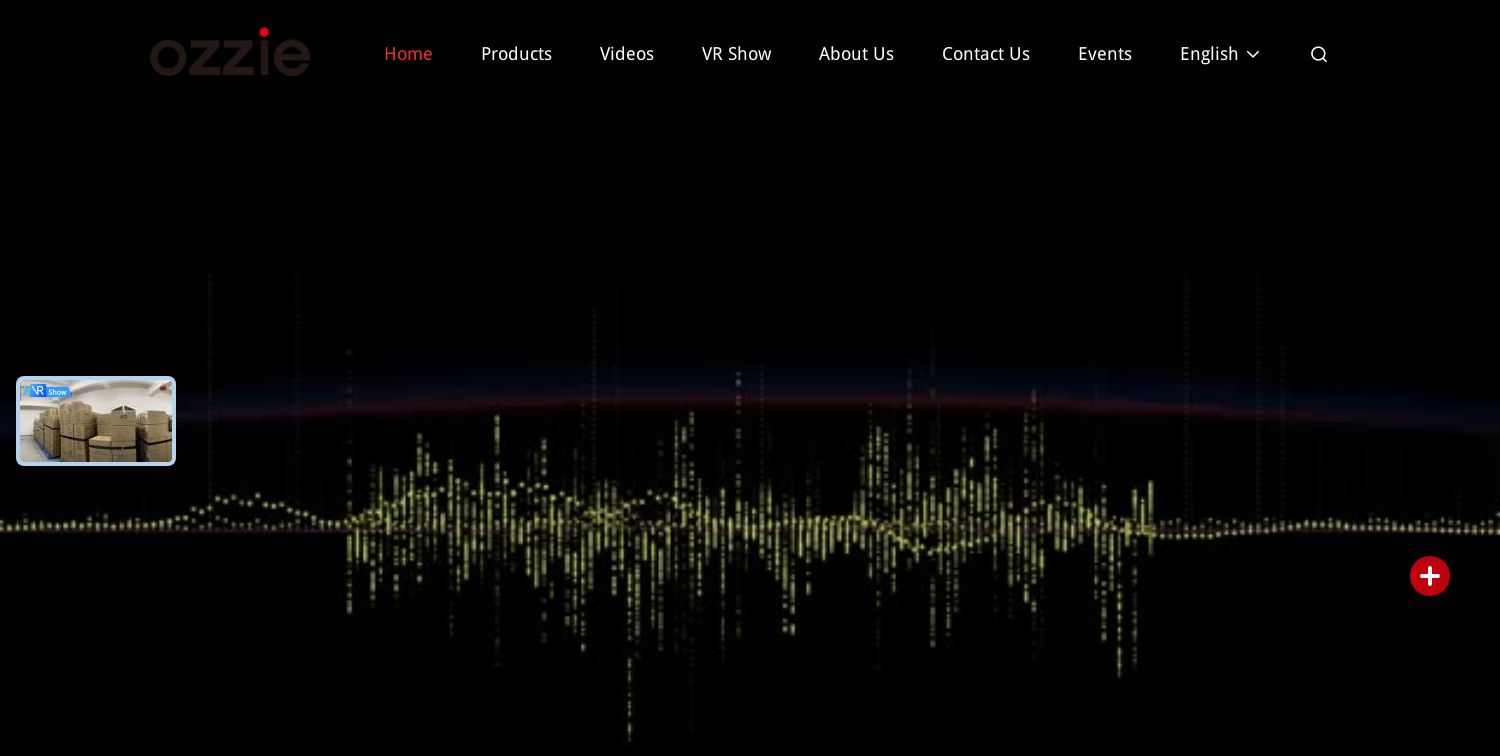The image size is (1500, 756).
Task: Expand the English language dropdown
Action: [x=1220, y=54]
